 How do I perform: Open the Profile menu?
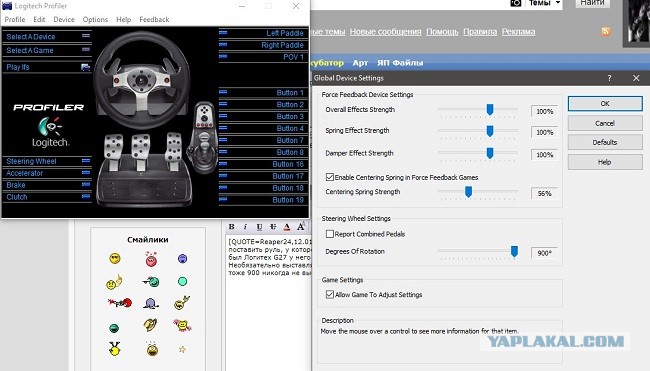coord(15,19)
